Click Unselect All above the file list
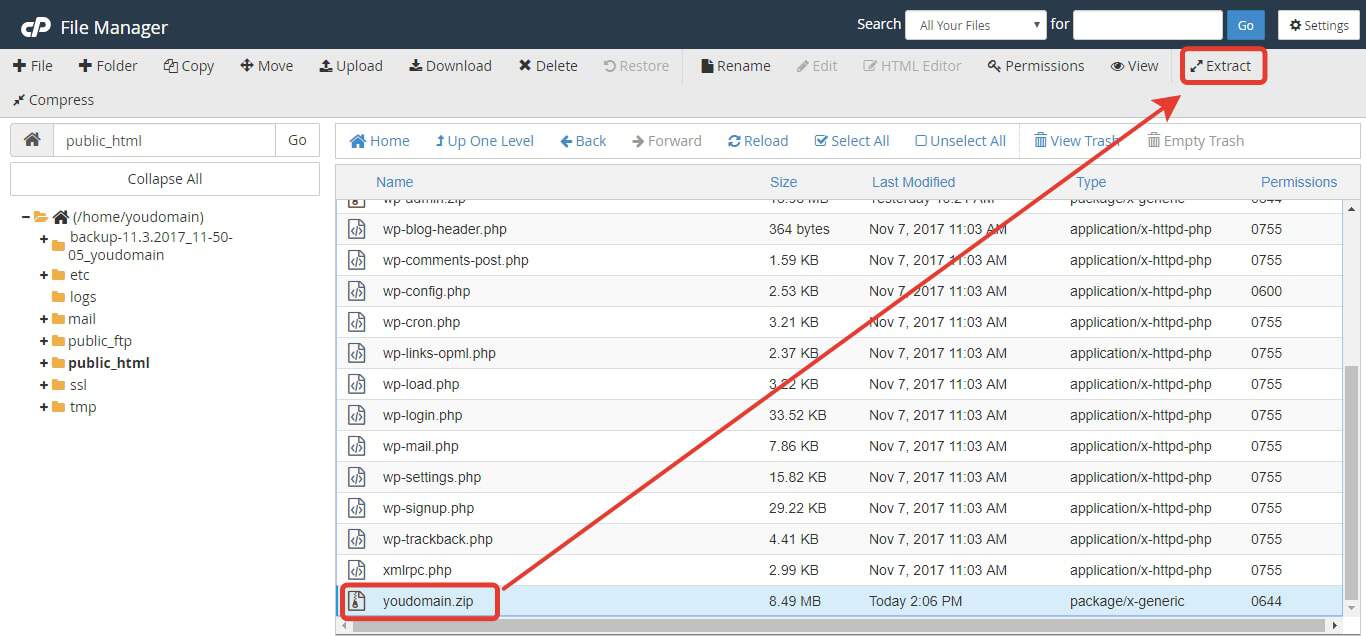Viewport: 1366px width, 636px height. (x=959, y=141)
